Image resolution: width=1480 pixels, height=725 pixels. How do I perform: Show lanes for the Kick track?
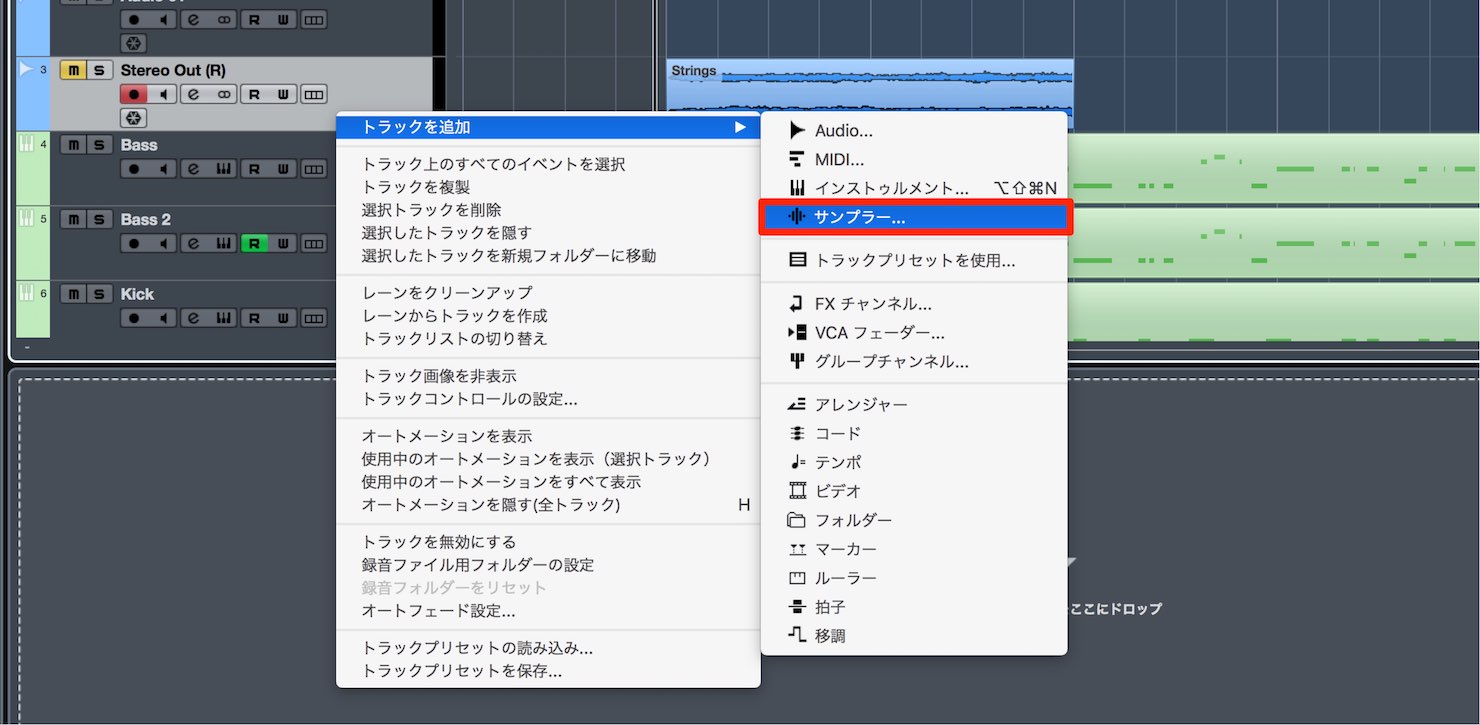pyautogui.click(x=314, y=318)
